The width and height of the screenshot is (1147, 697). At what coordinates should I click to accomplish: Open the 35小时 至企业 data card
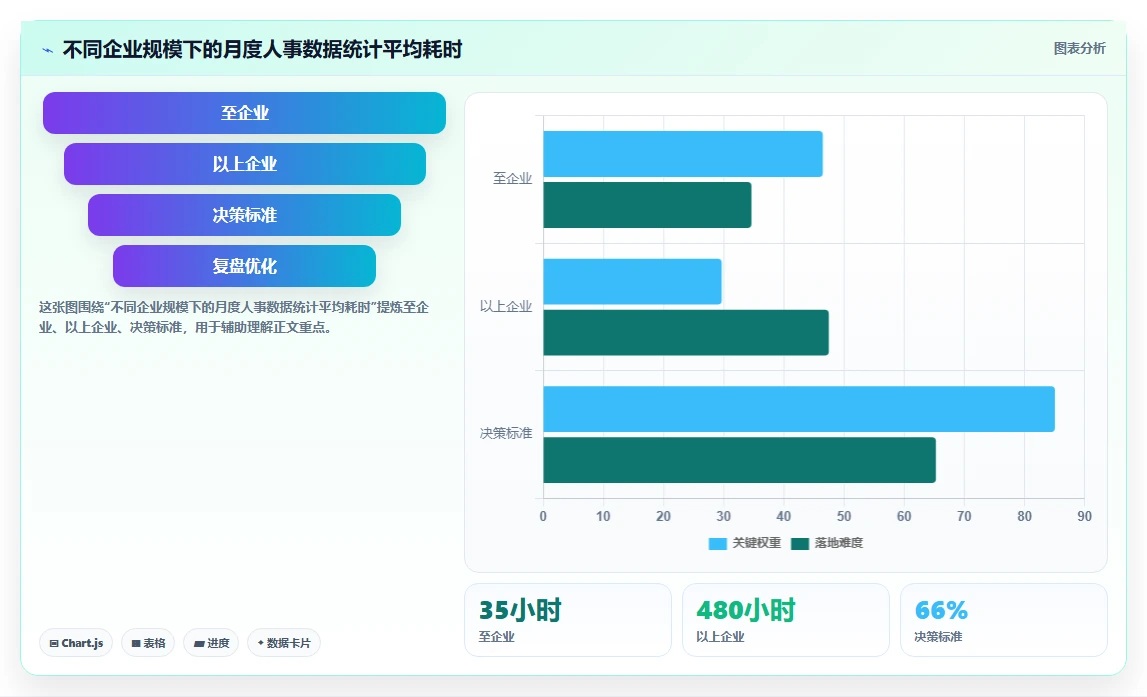click(568, 620)
